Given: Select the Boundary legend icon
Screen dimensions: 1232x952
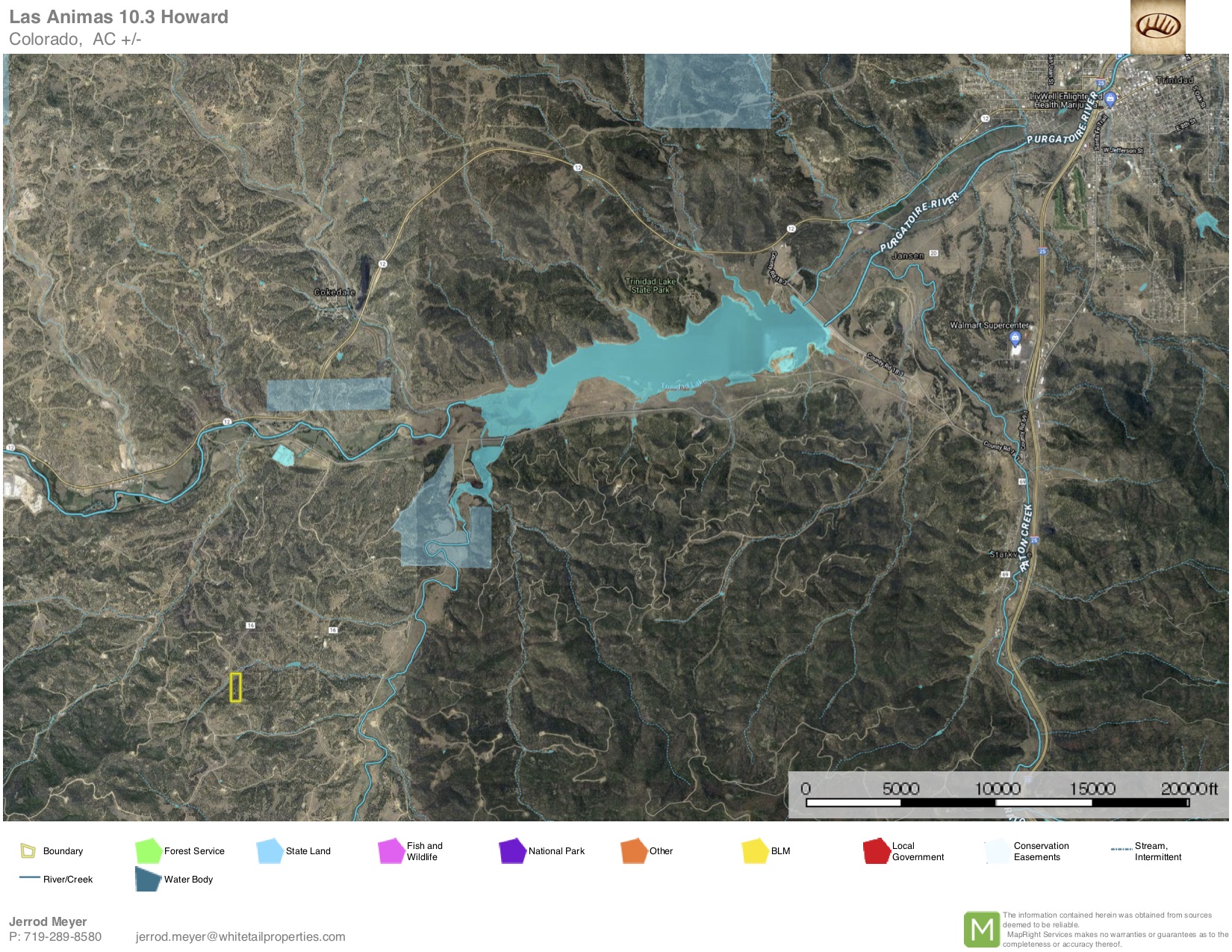Looking at the screenshot, I should click(x=28, y=850).
